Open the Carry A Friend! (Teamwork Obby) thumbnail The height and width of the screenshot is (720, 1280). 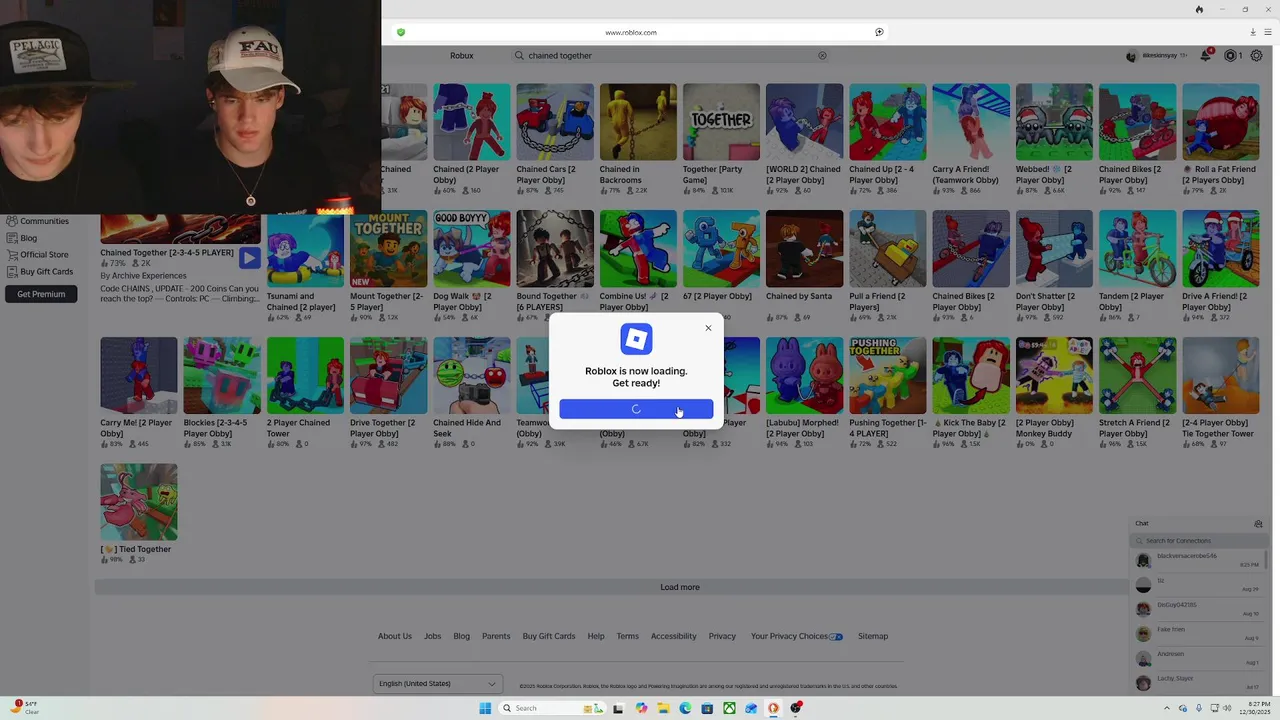tap(971, 122)
